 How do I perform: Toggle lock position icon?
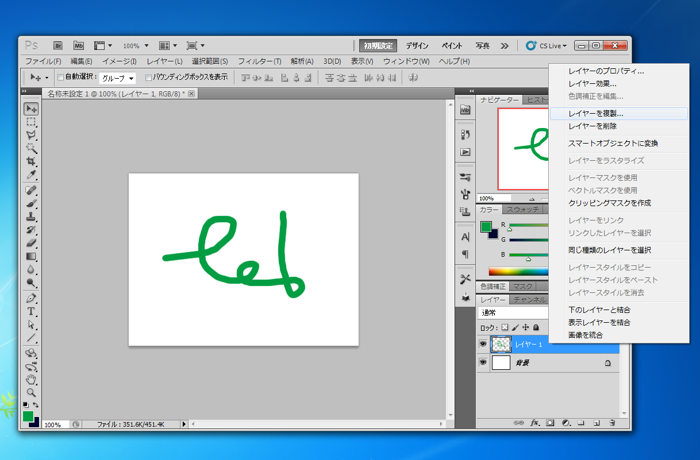525,327
